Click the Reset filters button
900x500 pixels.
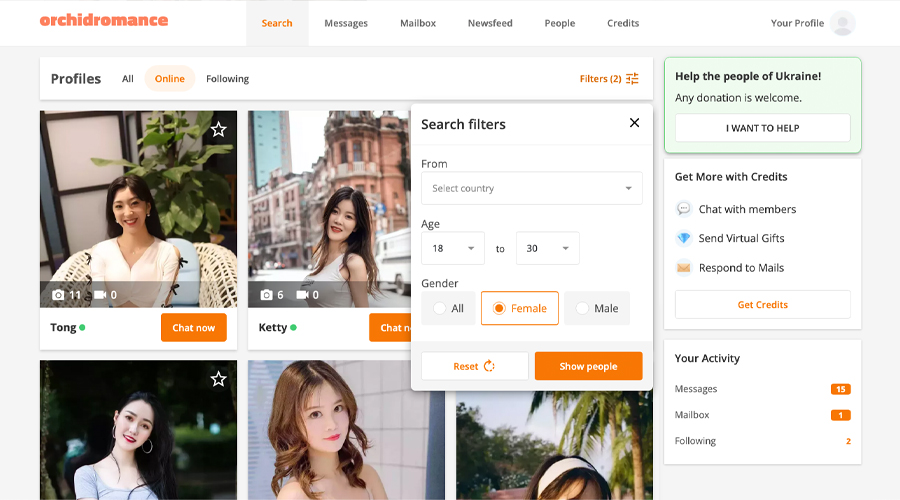point(474,366)
